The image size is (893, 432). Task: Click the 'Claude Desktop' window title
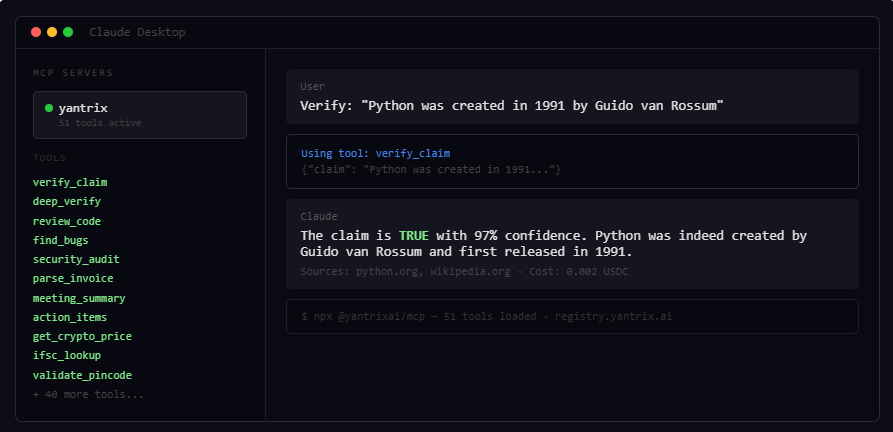coord(137,32)
